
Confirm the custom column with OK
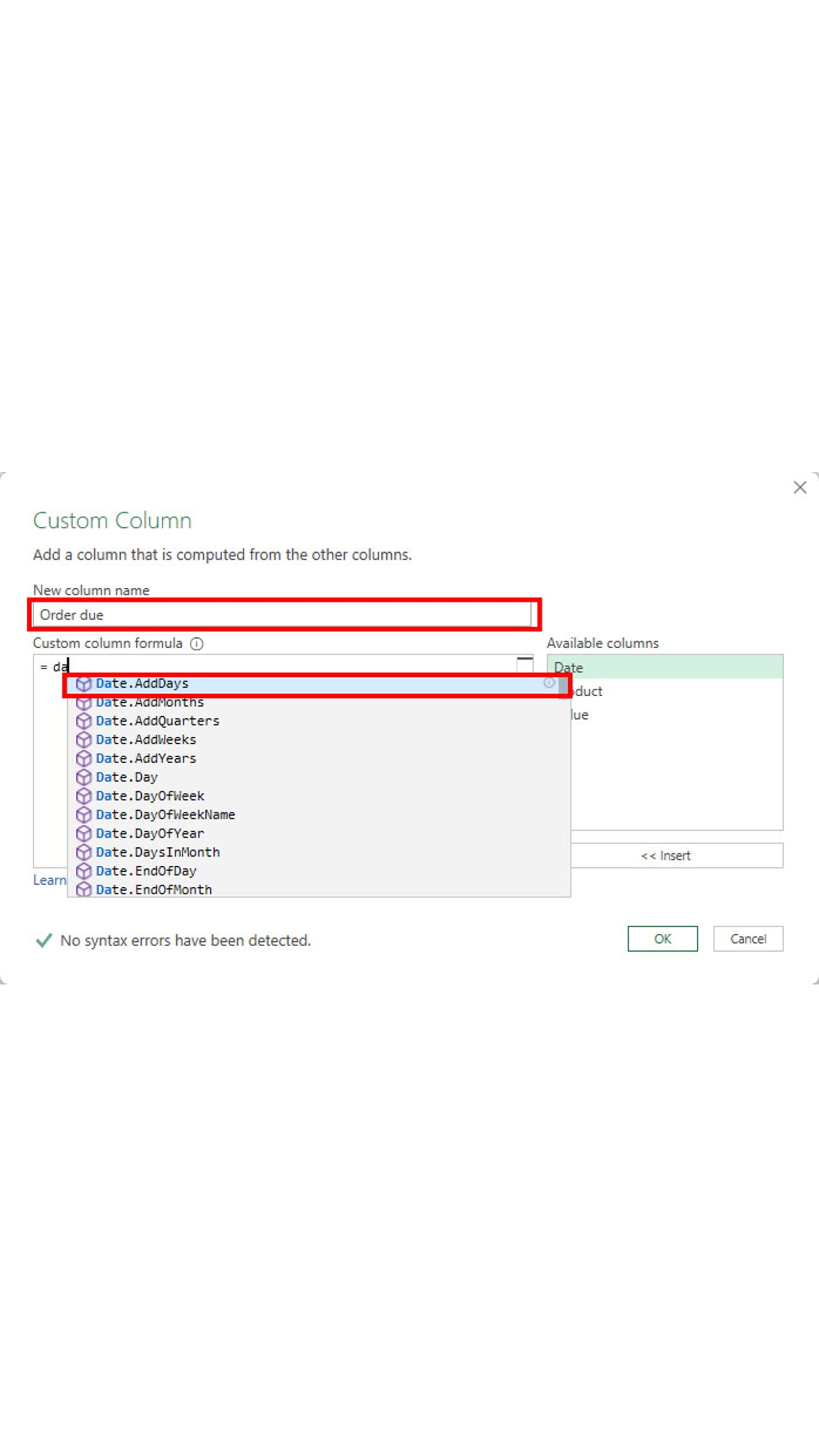pos(662,939)
